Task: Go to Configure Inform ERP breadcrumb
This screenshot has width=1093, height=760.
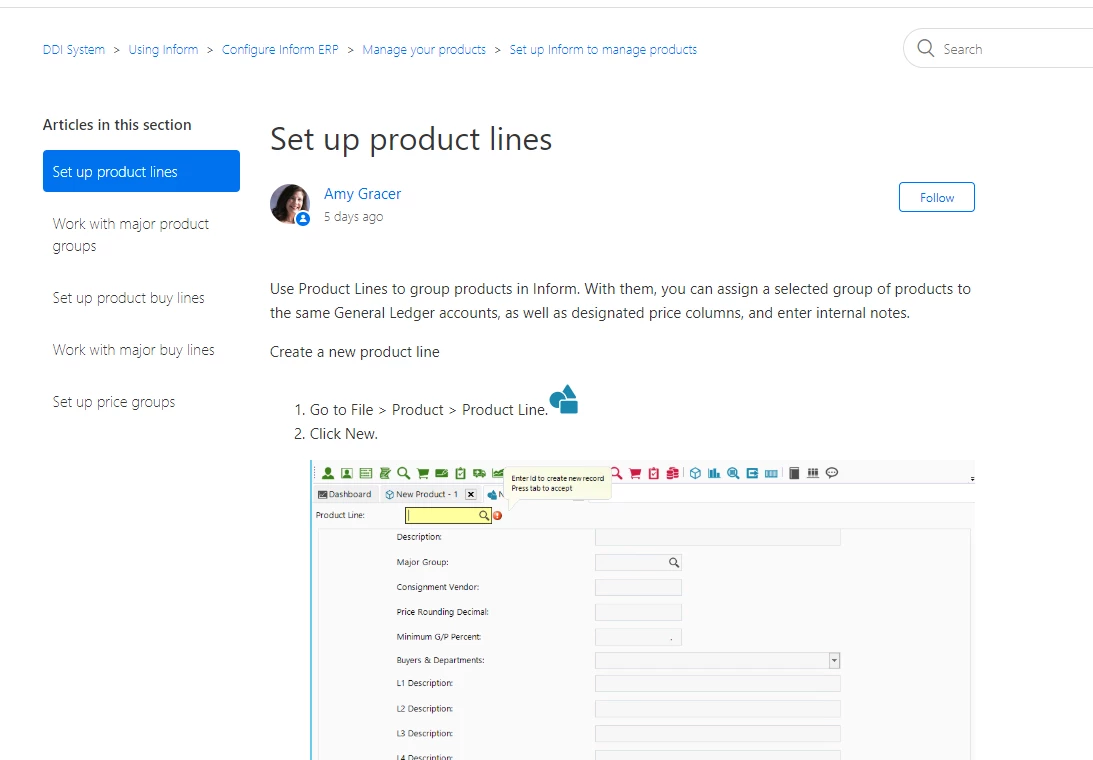Action: (x=280, y=50)
